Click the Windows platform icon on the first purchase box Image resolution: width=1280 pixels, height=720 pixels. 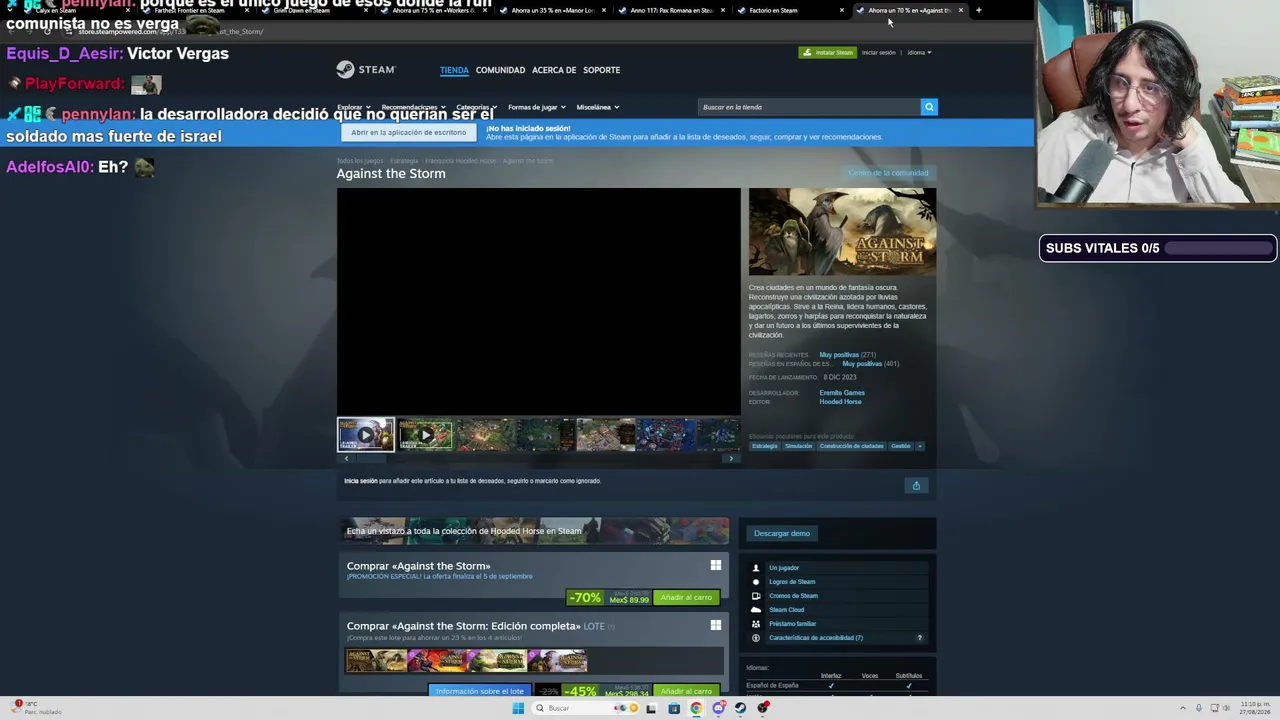(716, 565)
